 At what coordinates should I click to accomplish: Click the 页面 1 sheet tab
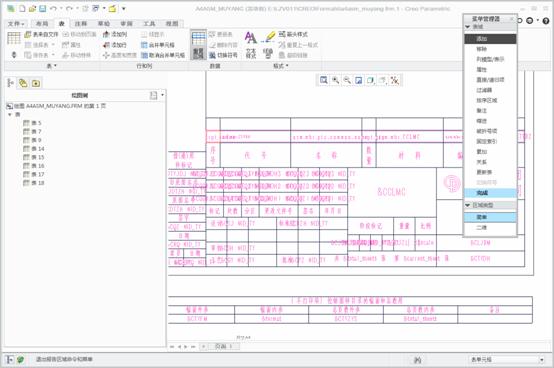(224, 346)
